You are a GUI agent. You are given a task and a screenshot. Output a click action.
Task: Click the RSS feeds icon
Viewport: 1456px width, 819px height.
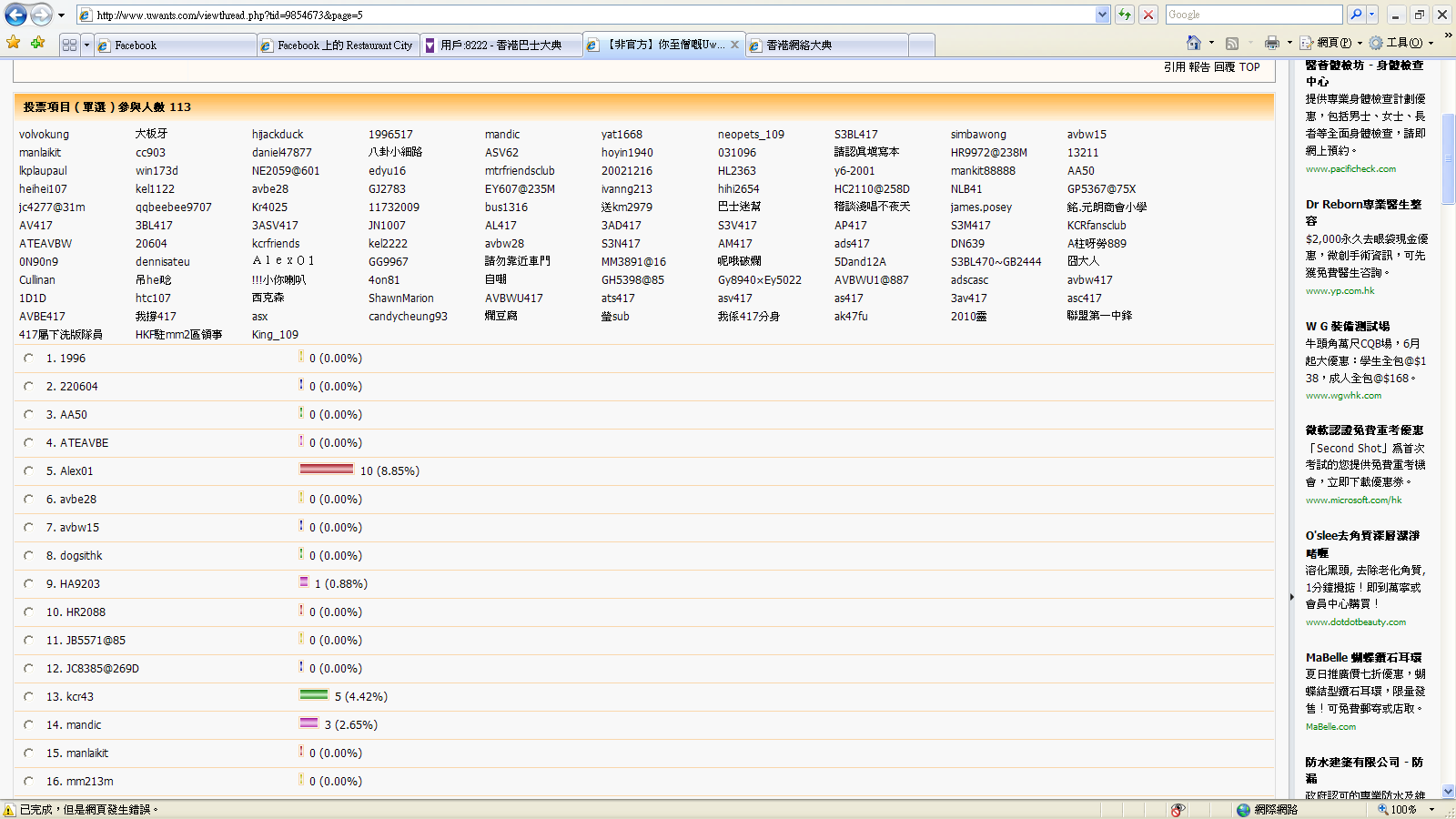click(x=1232, y=43)
